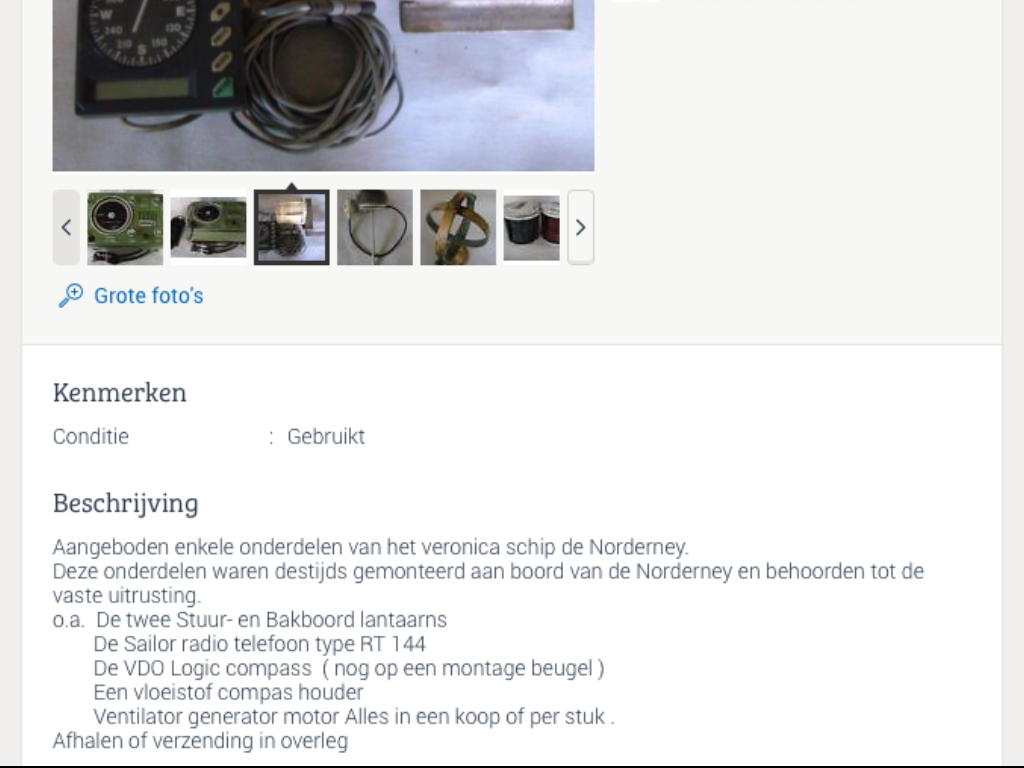Click the Beschrijving section heading
This screenshot has width=1024, height=768.
coord(125,504)
